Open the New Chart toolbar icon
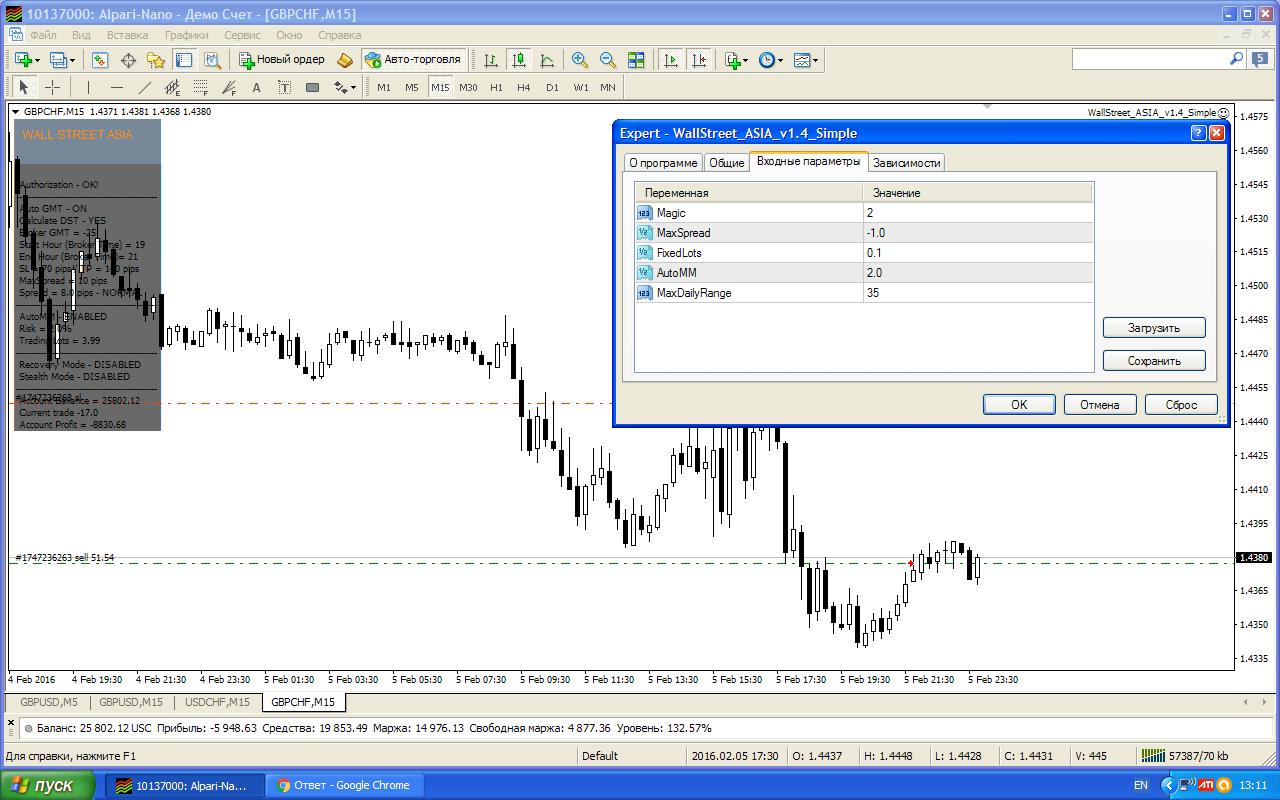The height and width of the screenshot is (800, 1280). tap(22, 60)
